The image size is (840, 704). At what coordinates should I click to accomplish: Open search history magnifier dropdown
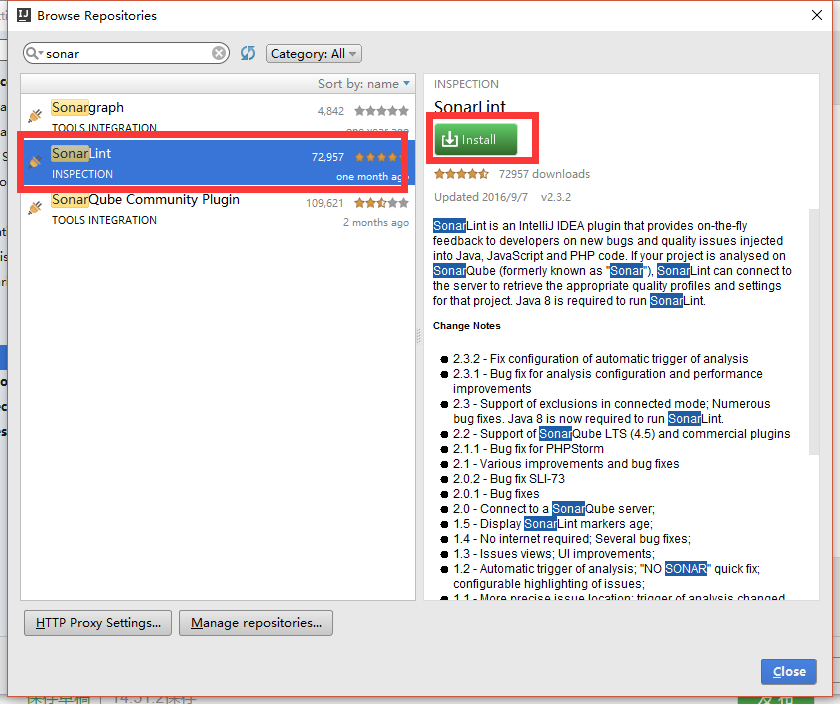(35, 53)
